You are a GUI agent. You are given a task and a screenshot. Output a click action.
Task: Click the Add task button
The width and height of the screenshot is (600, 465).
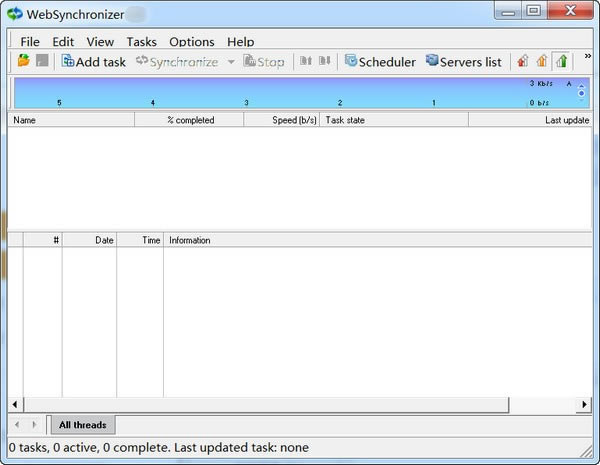coord(93,62)
